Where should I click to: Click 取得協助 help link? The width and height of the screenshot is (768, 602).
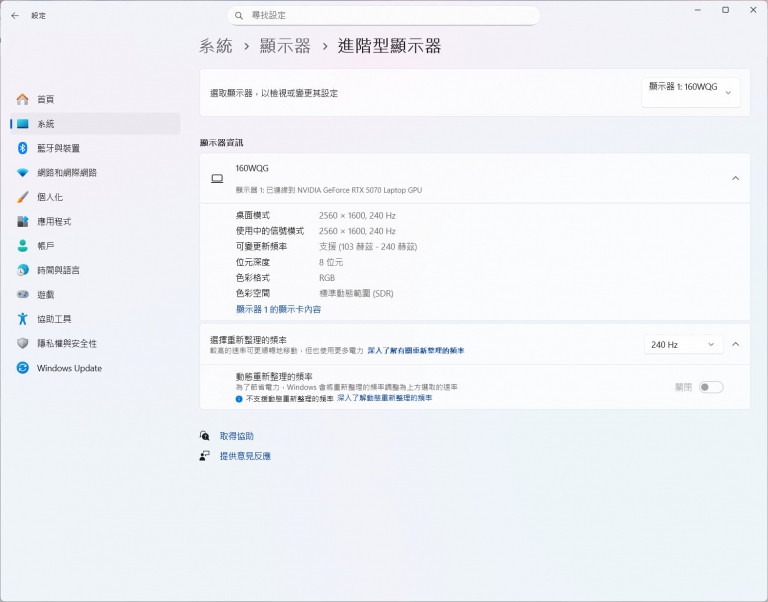coord(236,436)
